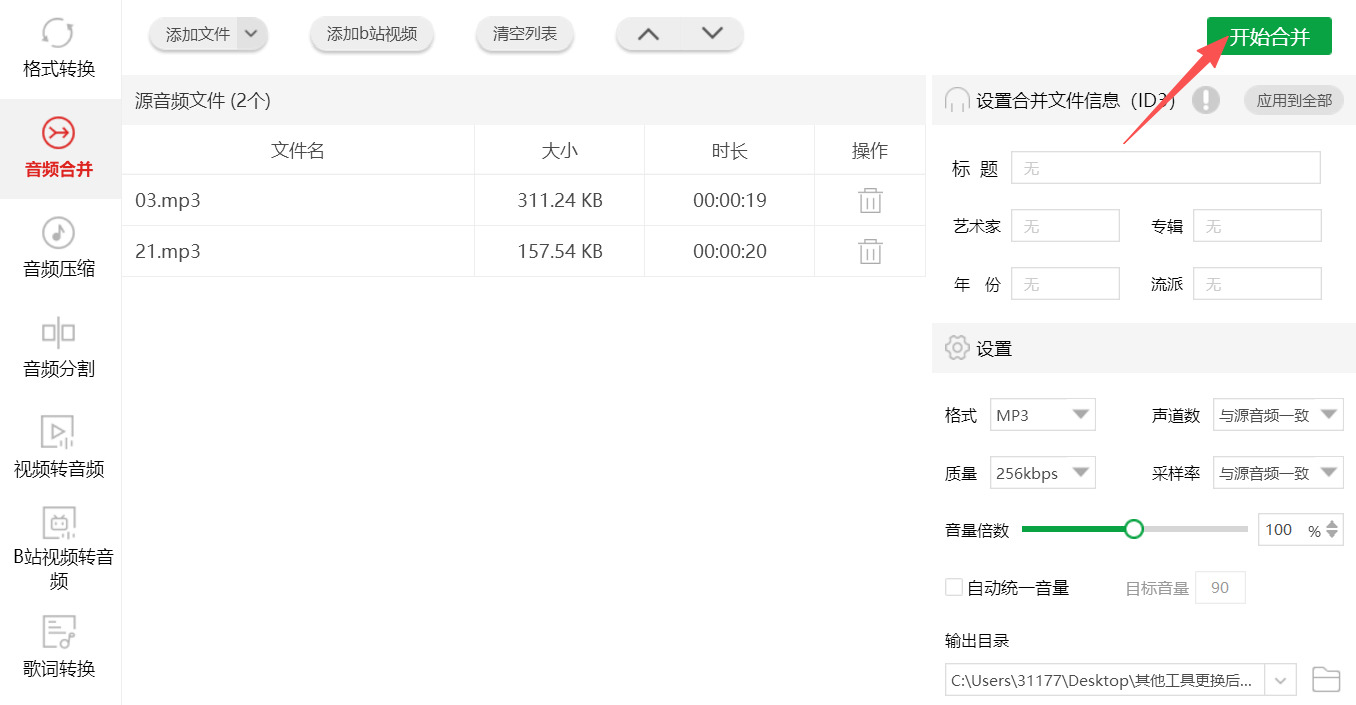1356x705 pixels.
Task: Expand the 添加文件 dropdown arrow
Action: coord(253,33)
